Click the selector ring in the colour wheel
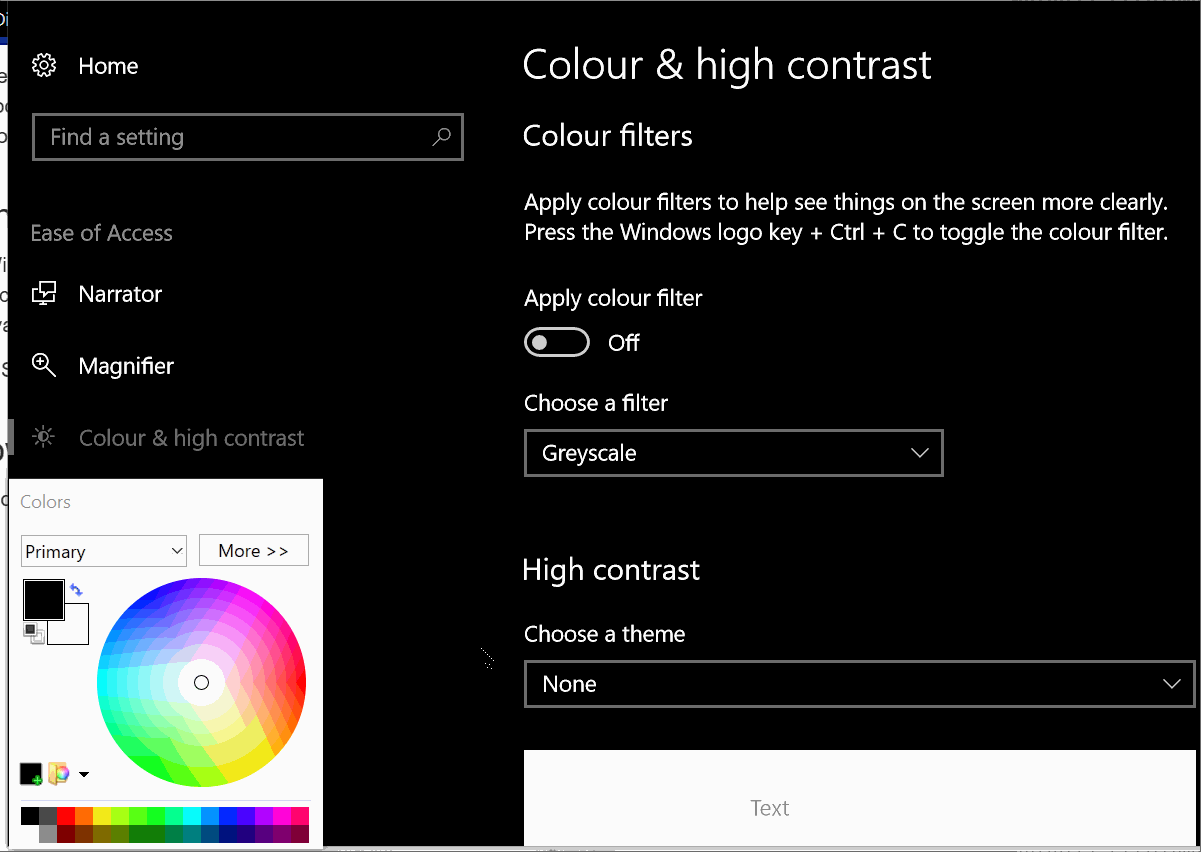Image resolution: width=1201 pixels, height=852 pixels. coord(202,682)
